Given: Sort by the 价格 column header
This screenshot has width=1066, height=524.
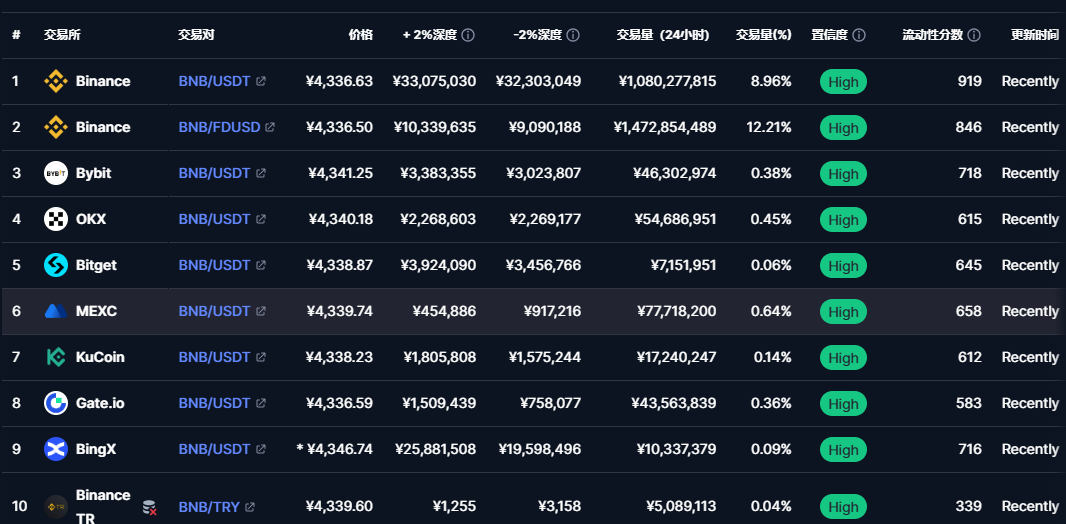Looking at the screenshot, I should [360, 35].
